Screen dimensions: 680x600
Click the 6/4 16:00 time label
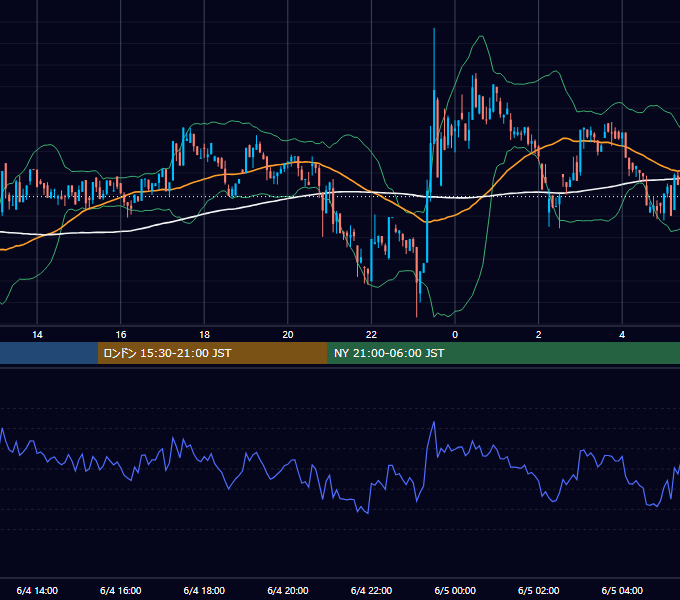pos(121,590)
